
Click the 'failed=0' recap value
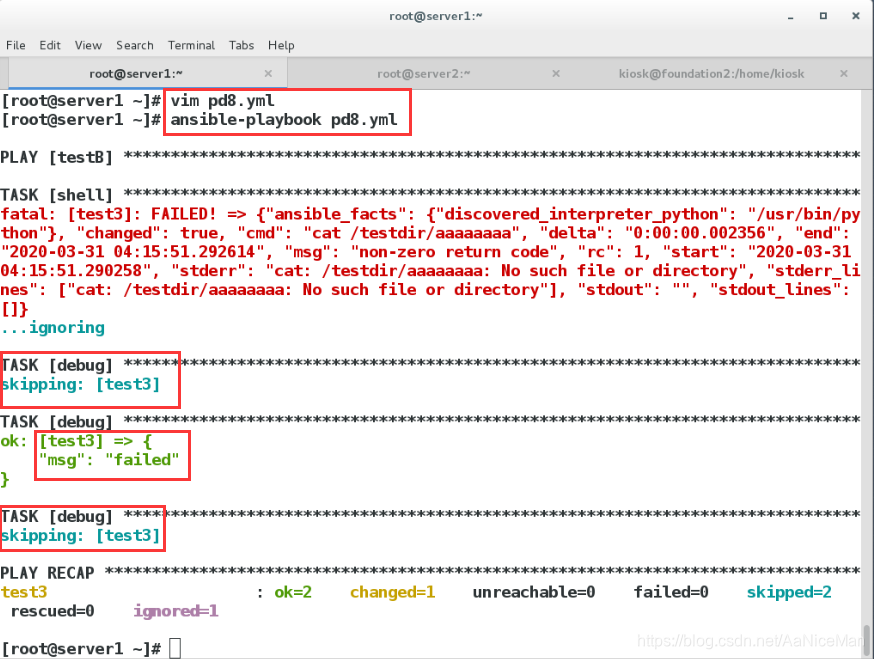(671, 592)
